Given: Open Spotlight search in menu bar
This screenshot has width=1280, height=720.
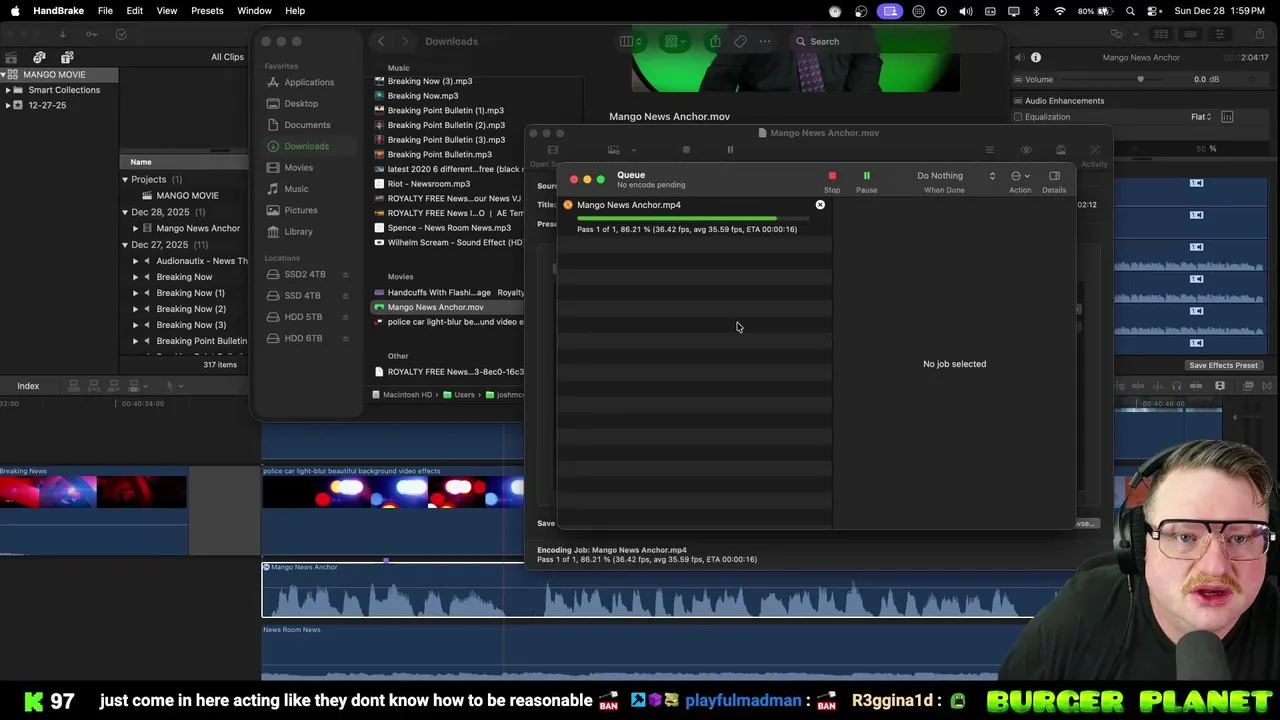Looking at the screenshot, I should pos(1130,11).
